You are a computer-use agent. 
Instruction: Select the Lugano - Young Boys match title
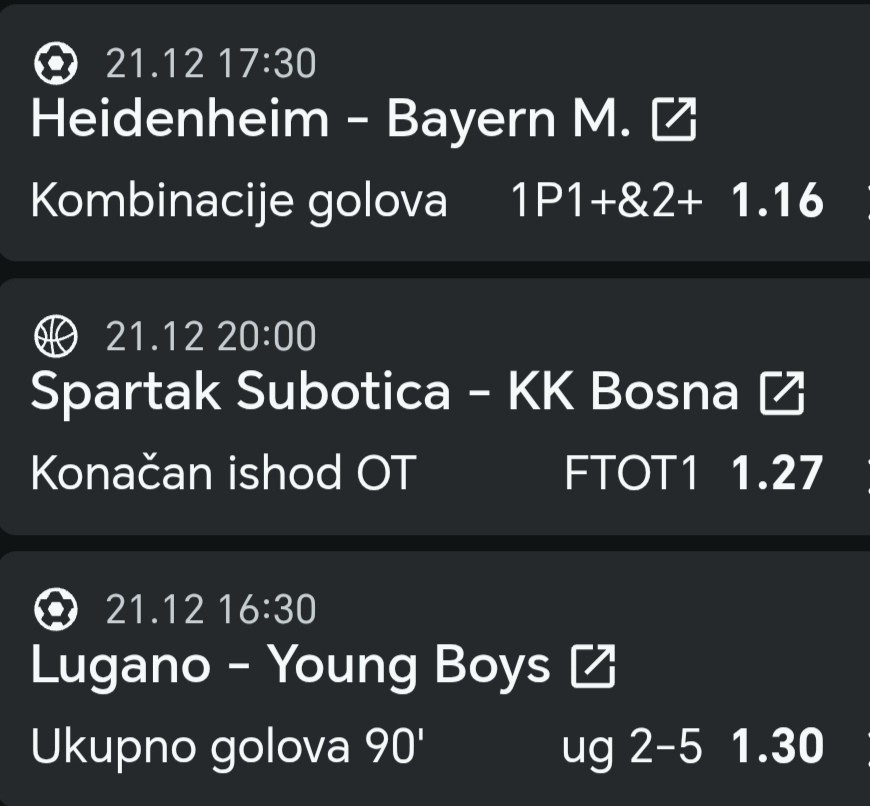coord(290,665)
